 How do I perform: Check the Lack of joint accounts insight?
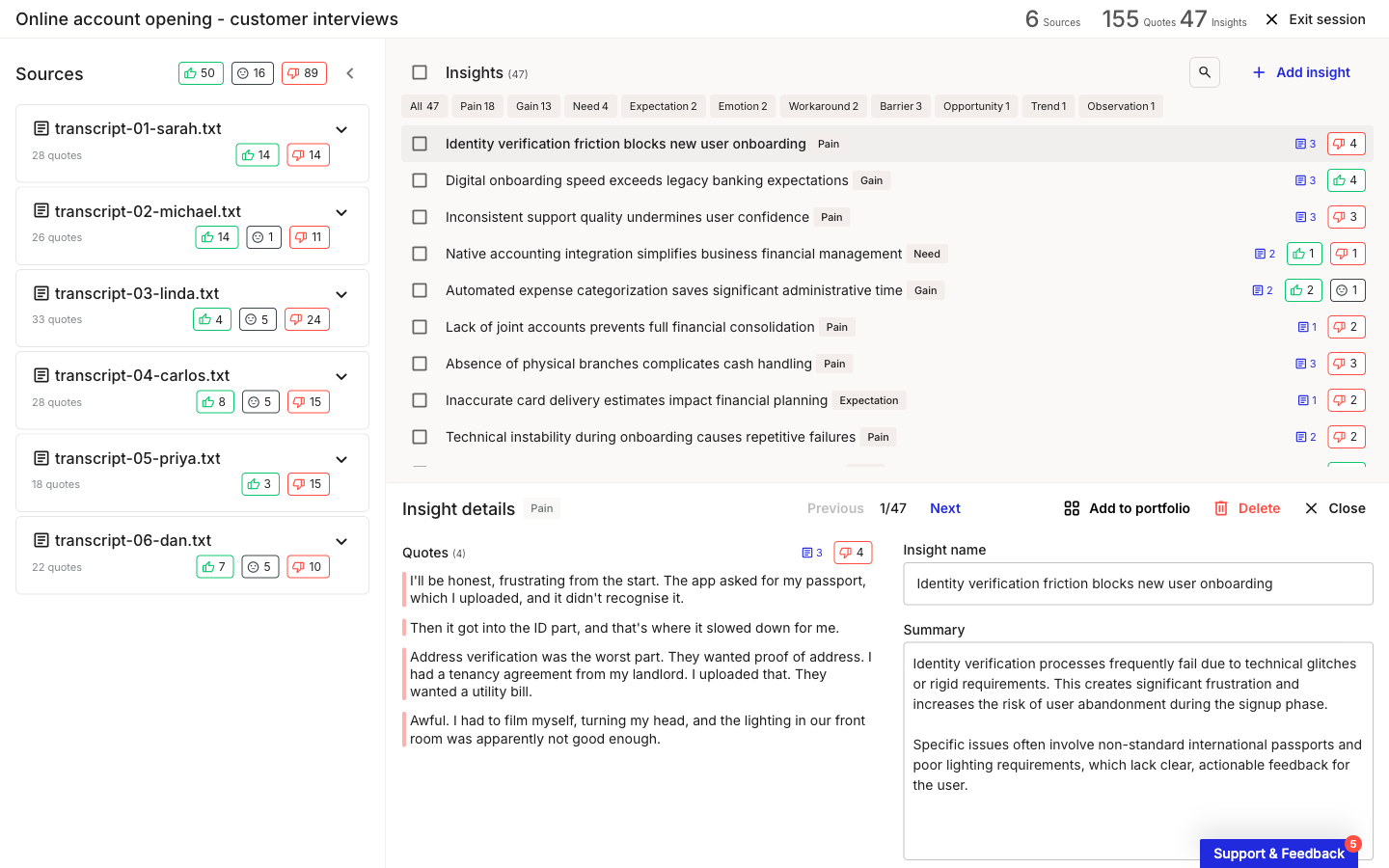coord(420,327)
